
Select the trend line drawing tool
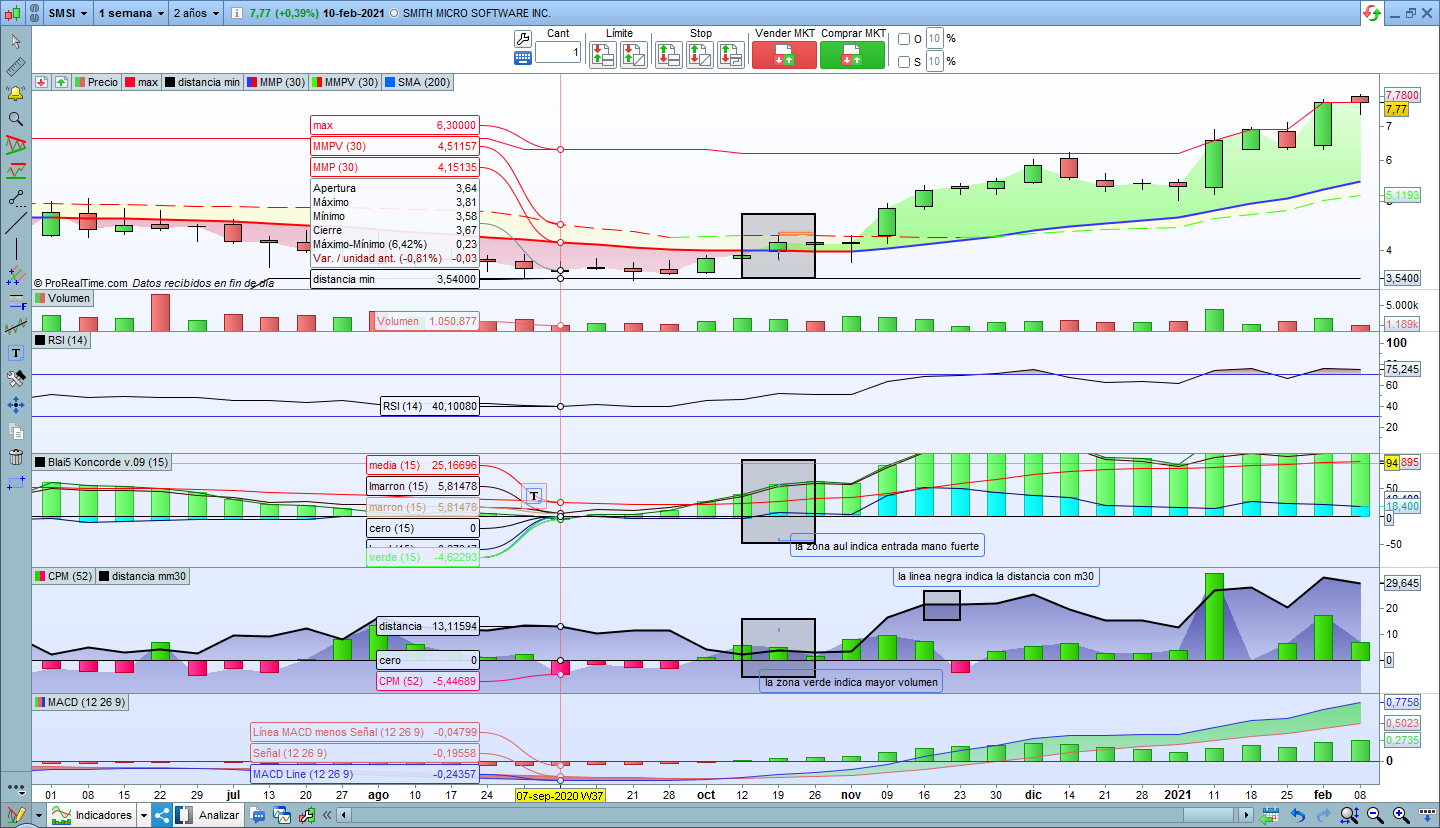pos(16,223)
